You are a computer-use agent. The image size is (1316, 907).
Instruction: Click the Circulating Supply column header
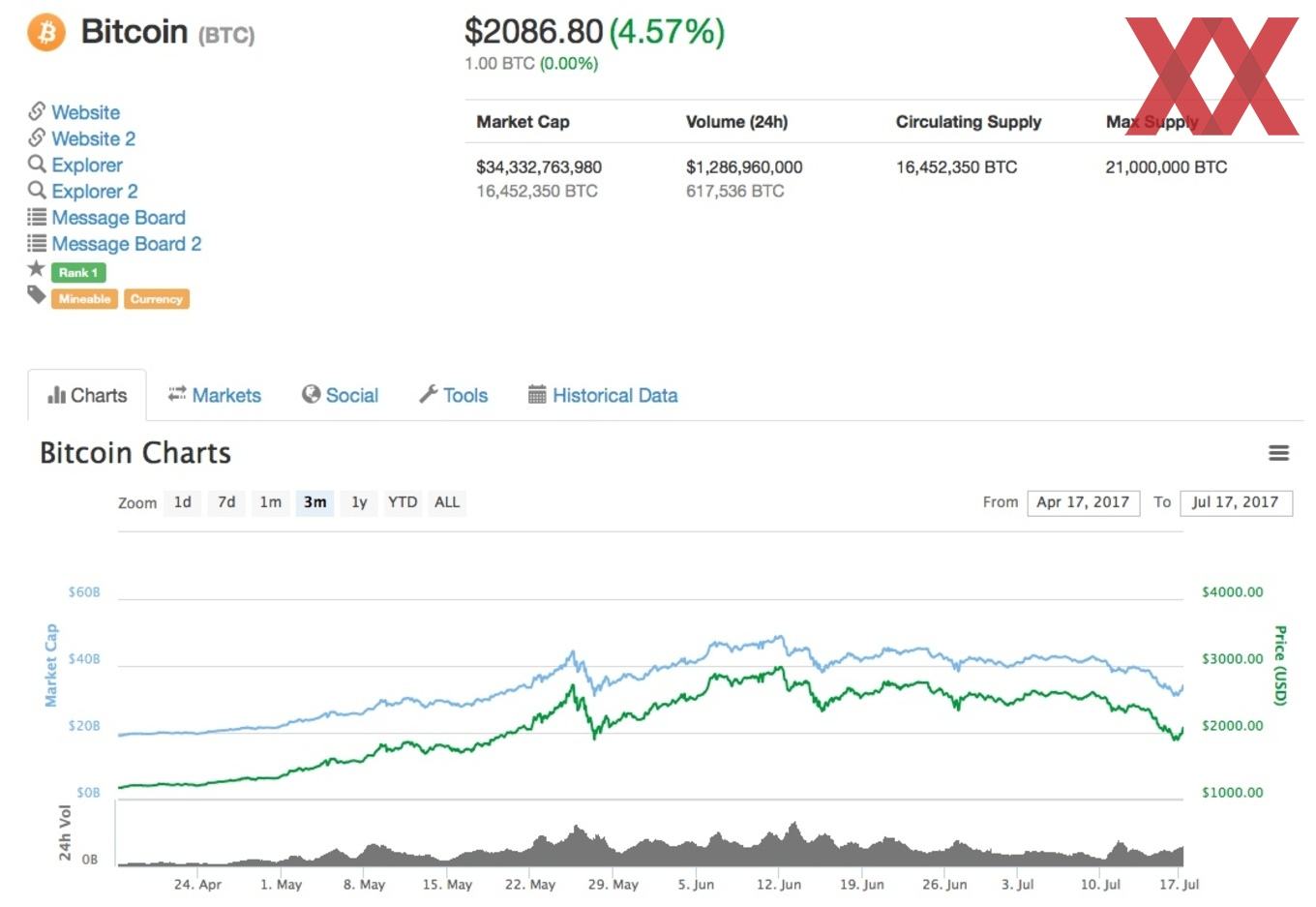[969, 122]
